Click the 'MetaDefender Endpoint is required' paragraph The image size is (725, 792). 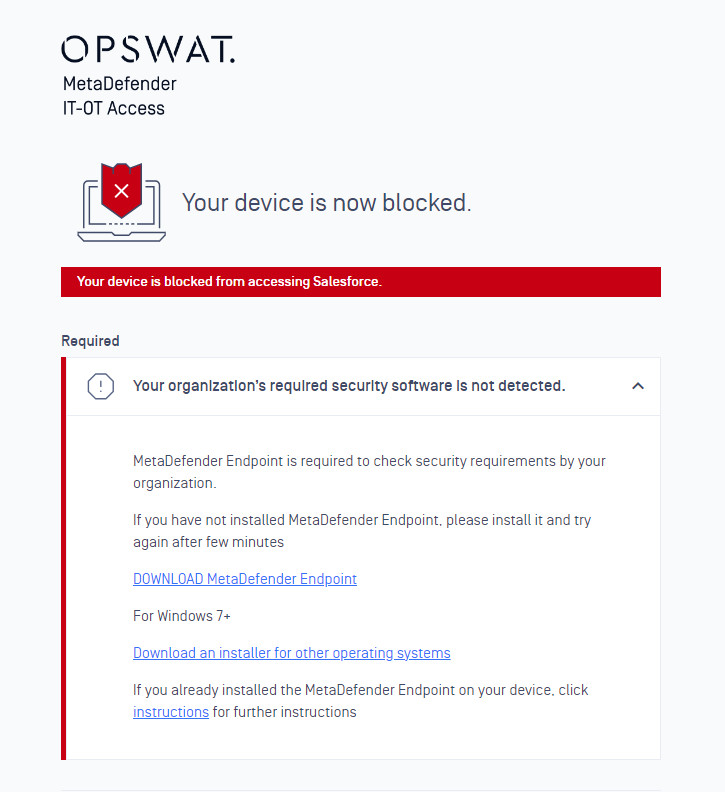(369, 472)
